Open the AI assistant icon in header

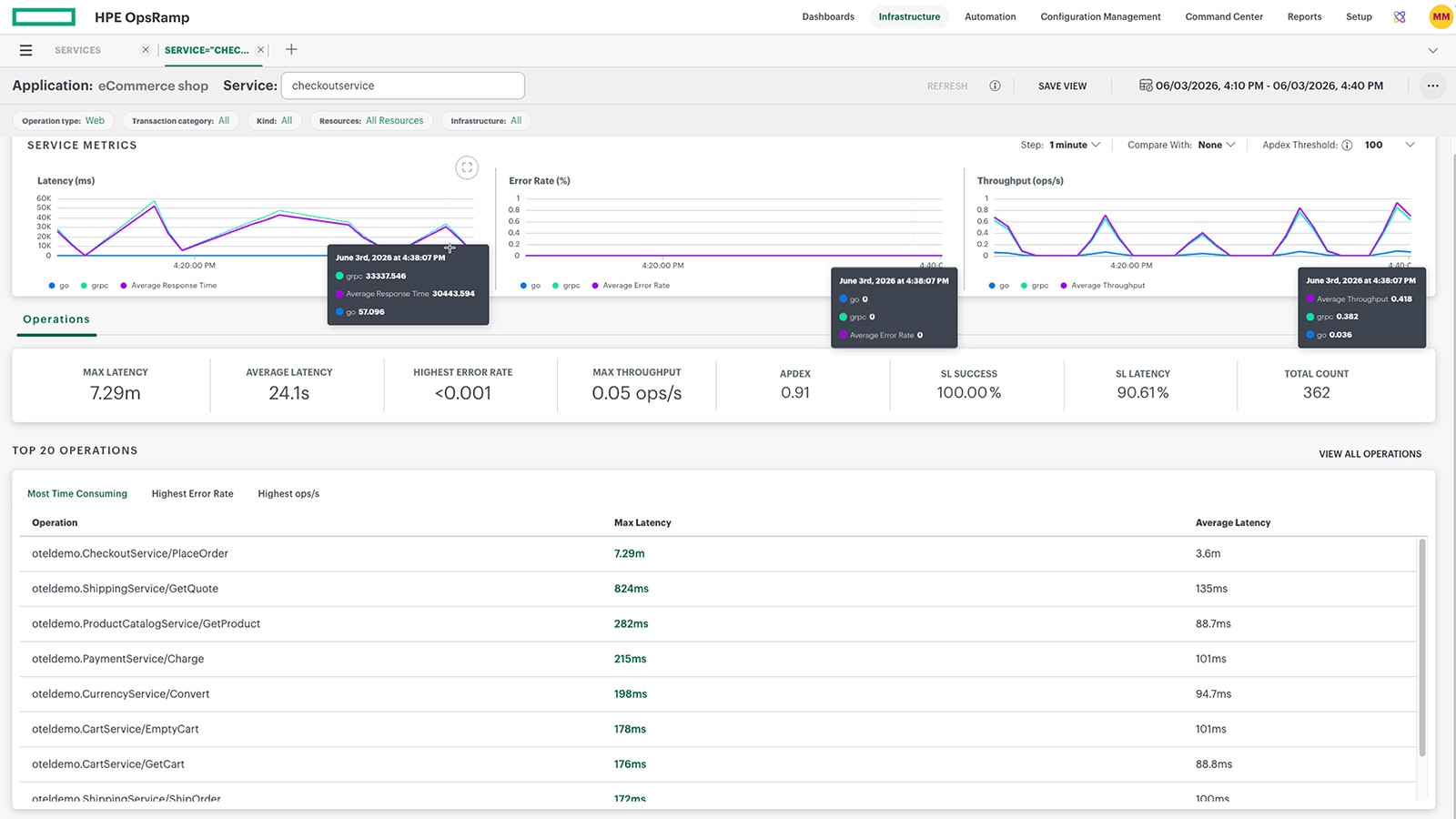[1400, 16]
